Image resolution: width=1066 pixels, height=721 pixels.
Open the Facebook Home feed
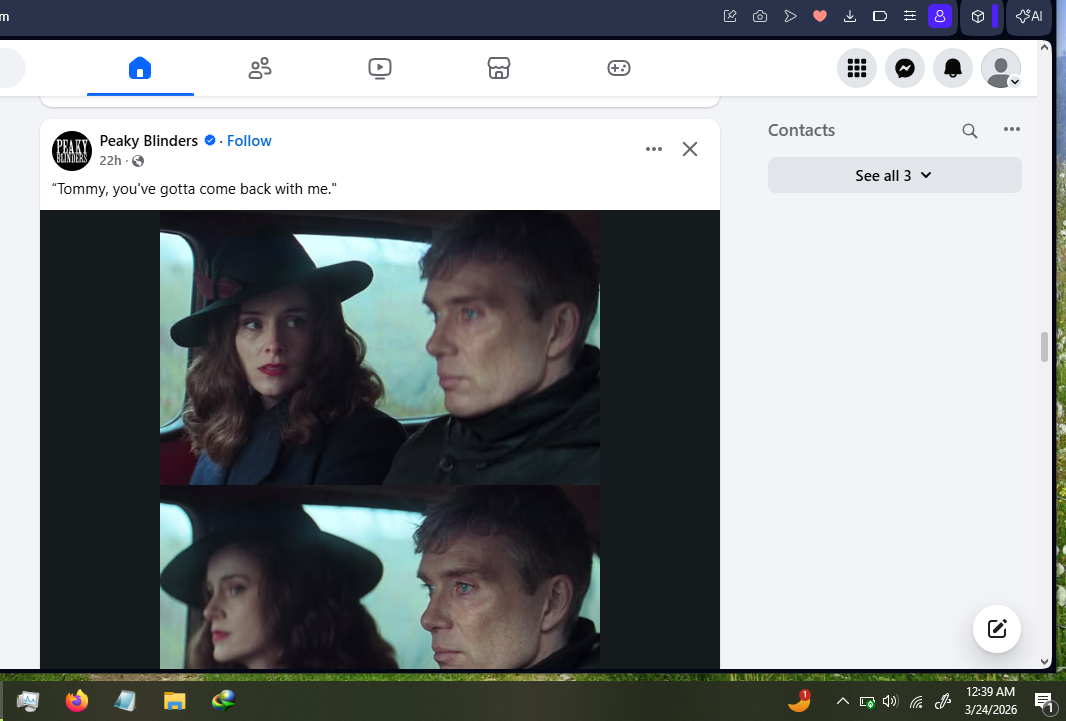tap(140, 68)
